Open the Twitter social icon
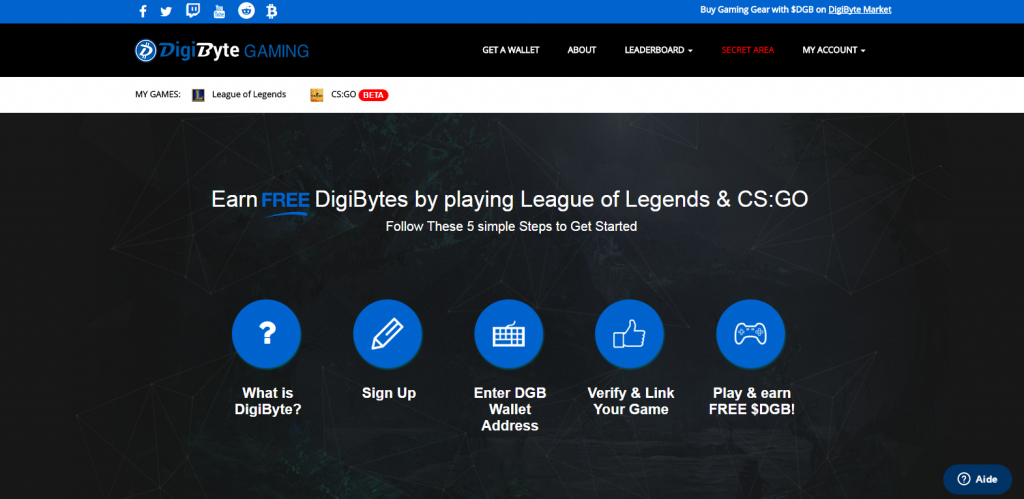 pyautogui.click(x=166, y=12)
